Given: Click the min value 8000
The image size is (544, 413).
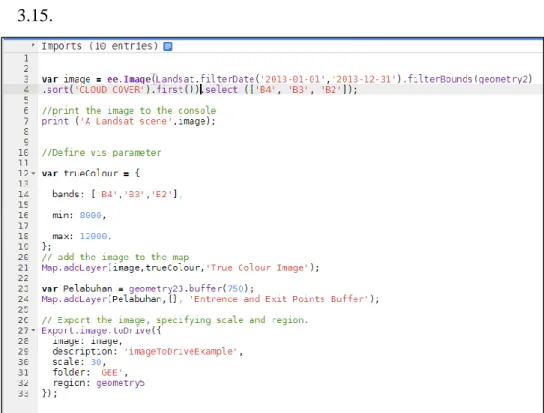Looking at the screenshot, I should pyautogui.click(x=91, y=215).
